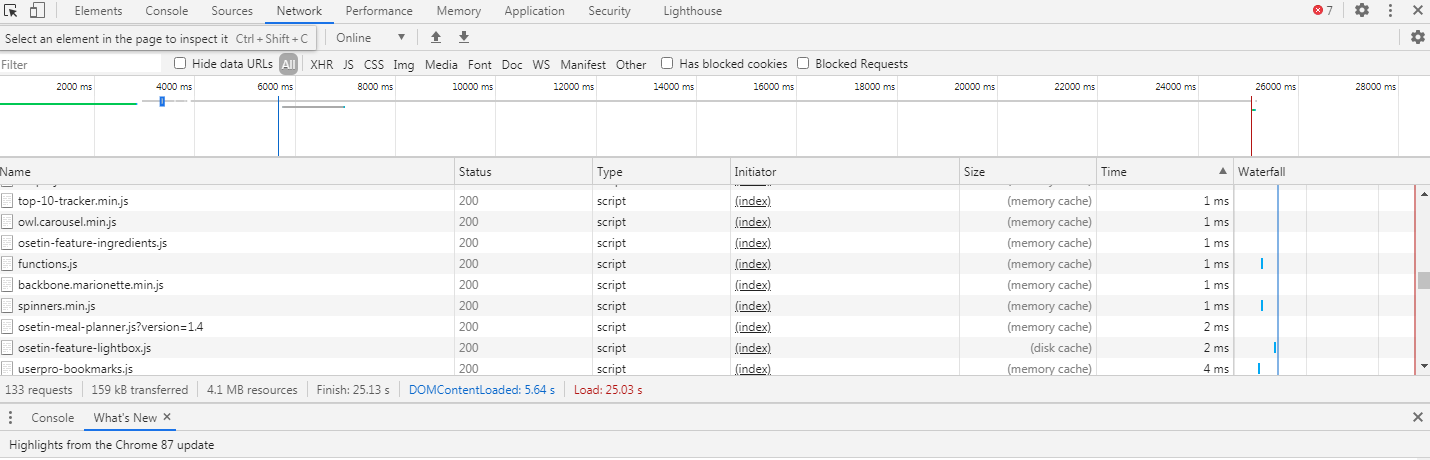Switch to the Elements tab
Screen dimensions: 1430x460
pyautogui.click(x=98, y=11)
